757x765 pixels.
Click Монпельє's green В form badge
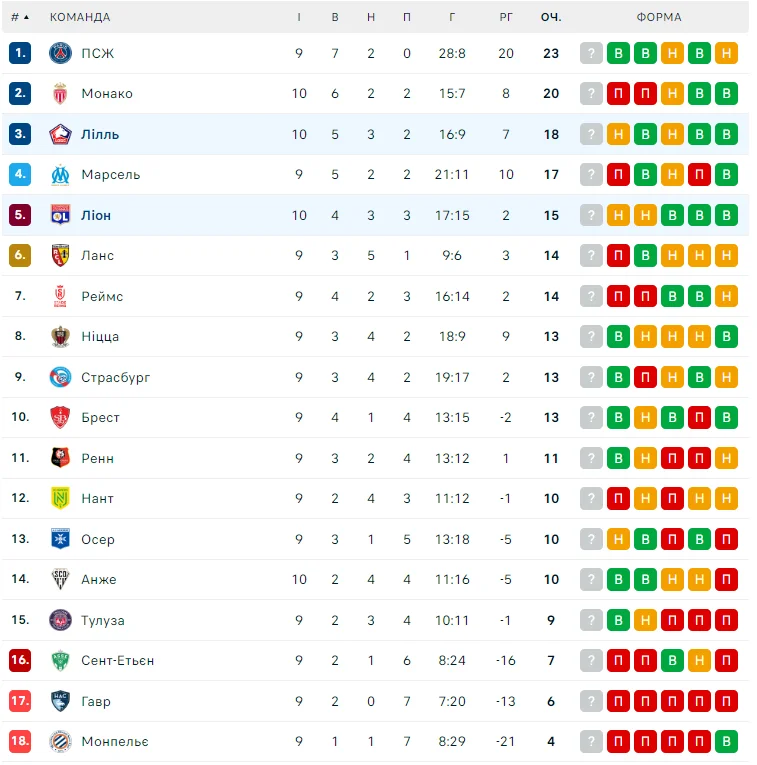click(x=727, y=742)
